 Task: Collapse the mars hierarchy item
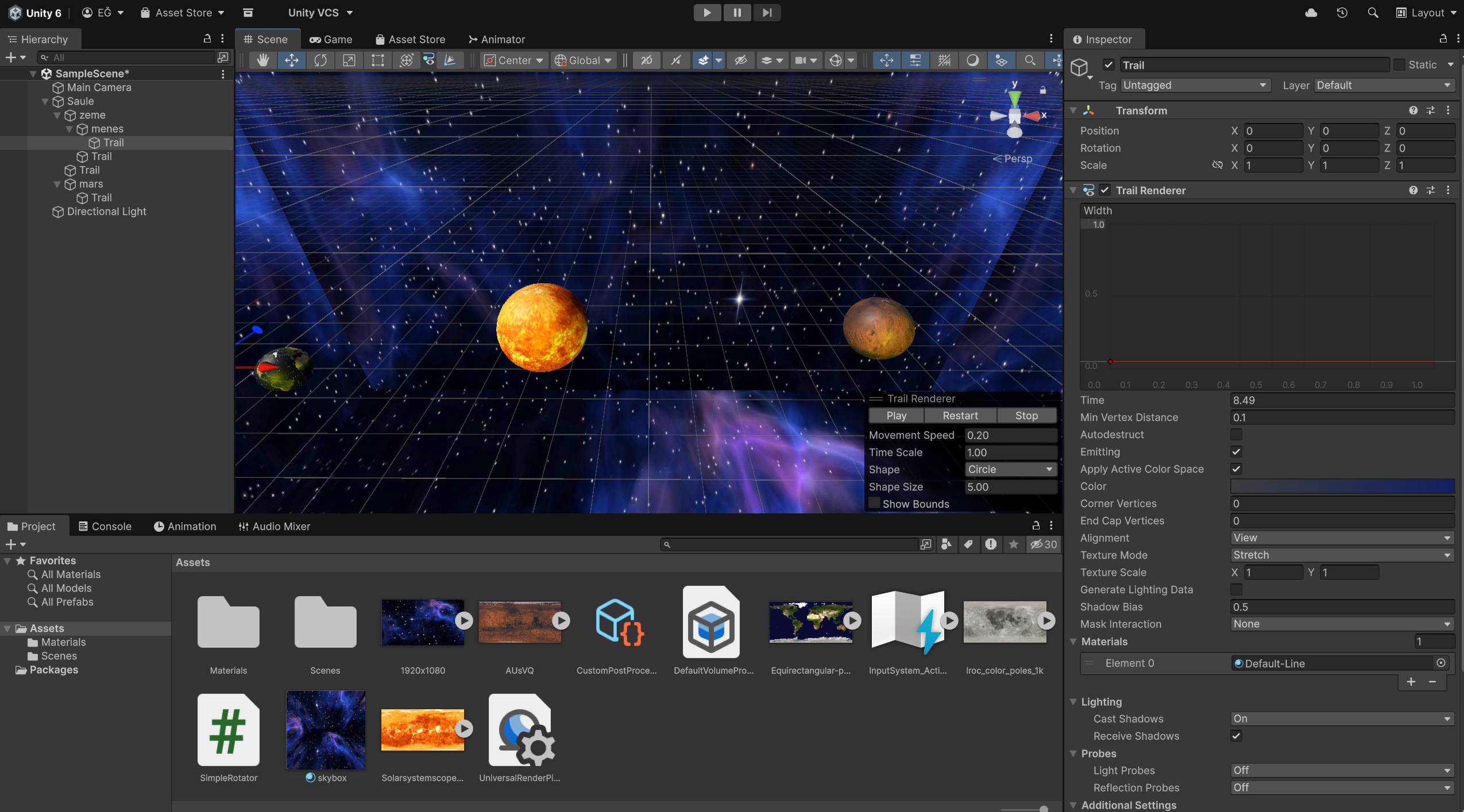point(57,184)
